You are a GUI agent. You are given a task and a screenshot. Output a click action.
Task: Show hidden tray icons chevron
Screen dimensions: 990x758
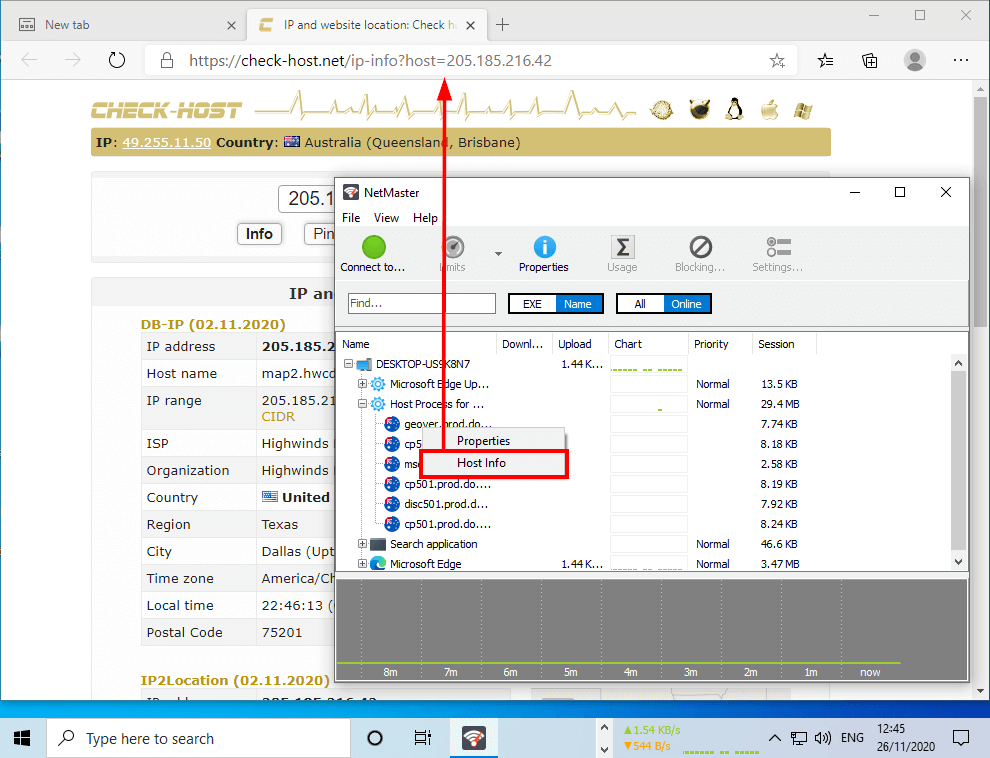(x=775, y=738)
